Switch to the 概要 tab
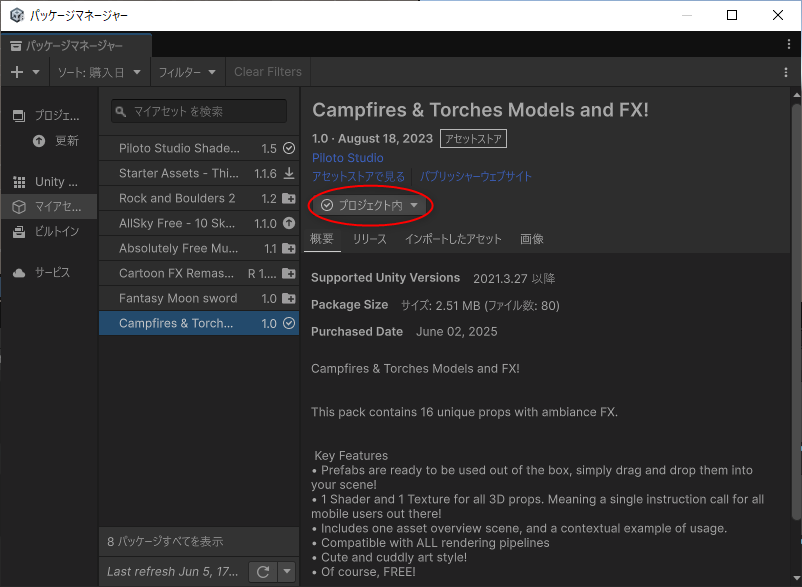Screen dimensions: 802x587 [x=322, y=239]
